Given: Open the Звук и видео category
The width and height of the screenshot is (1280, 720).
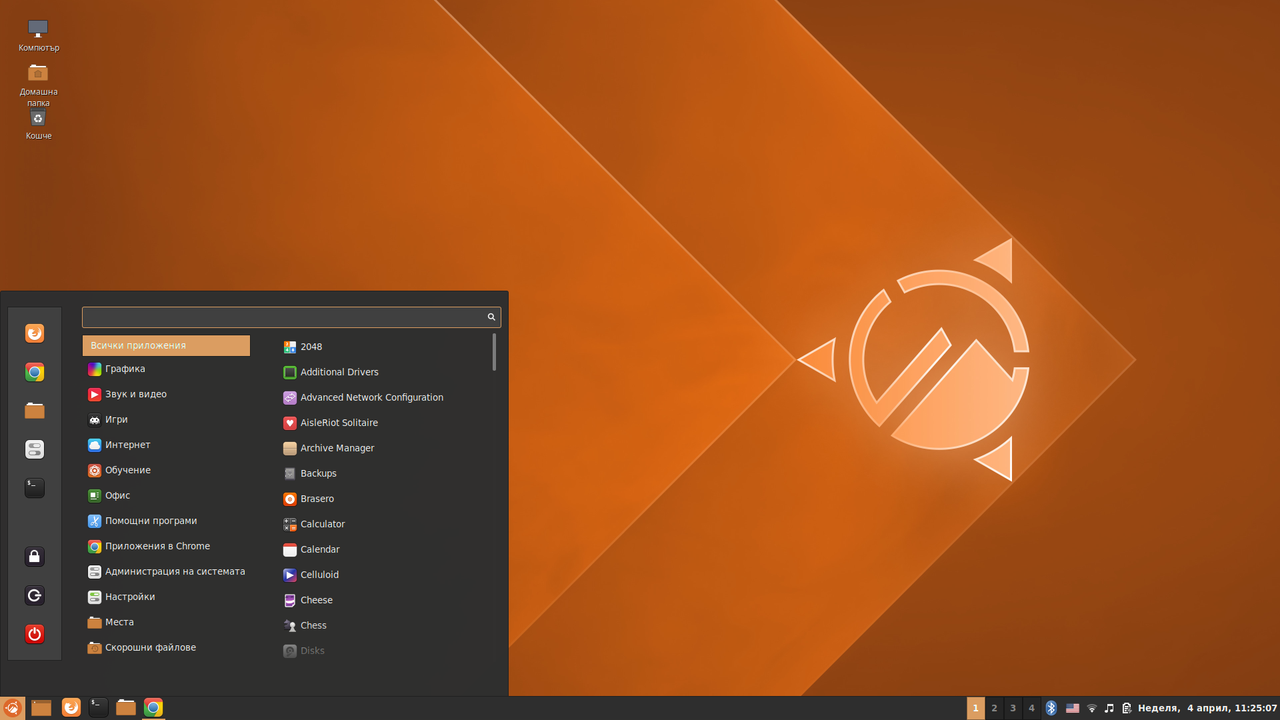Looking at the screenshot, I should click(x=166, y=394).
